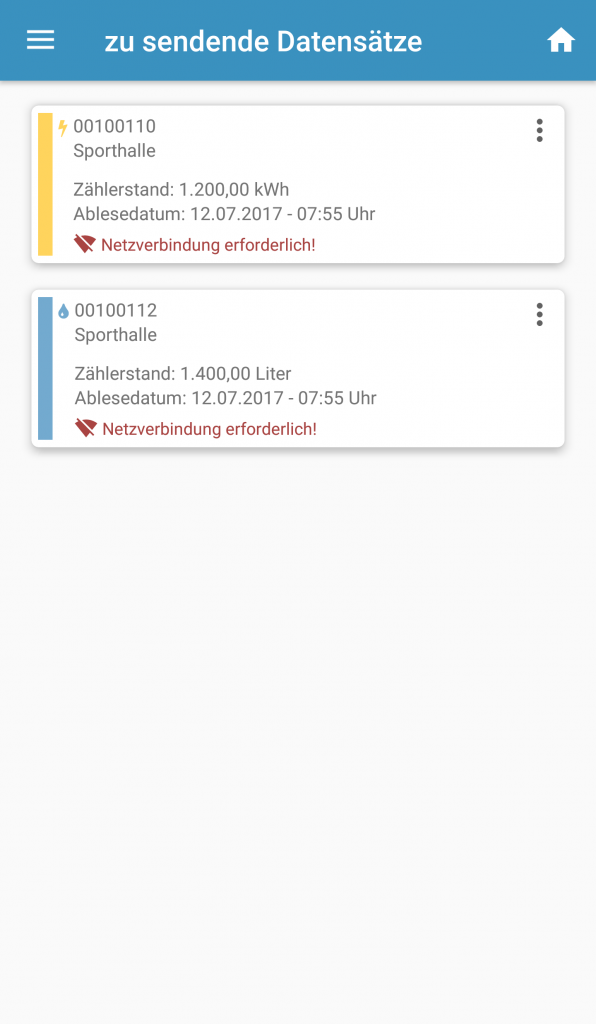Tap meter number 00100110
This screenshot has width=596, height=1024.
pyautogui.click(x=114, y=126)
